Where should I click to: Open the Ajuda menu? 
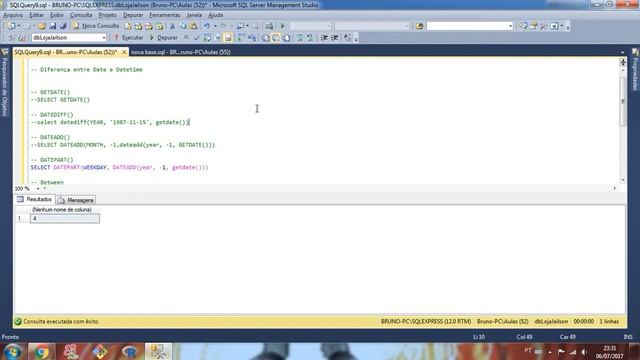point(216,15)
